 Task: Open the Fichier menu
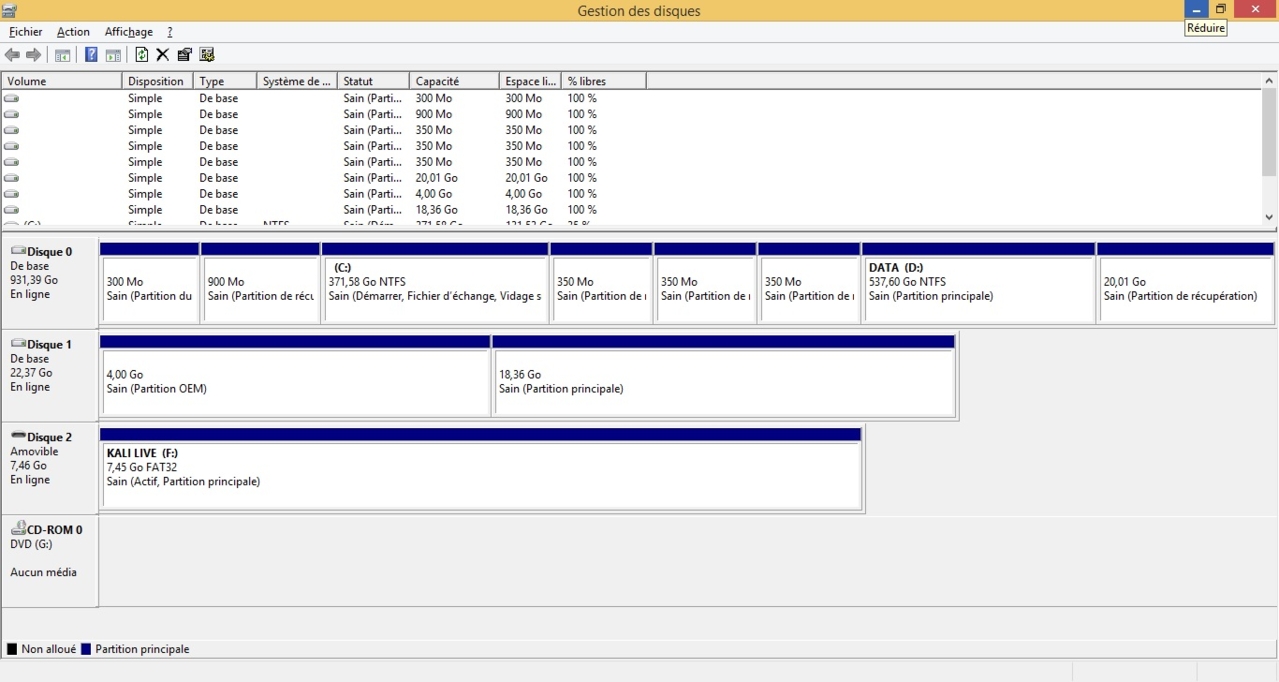click(26, 32)
